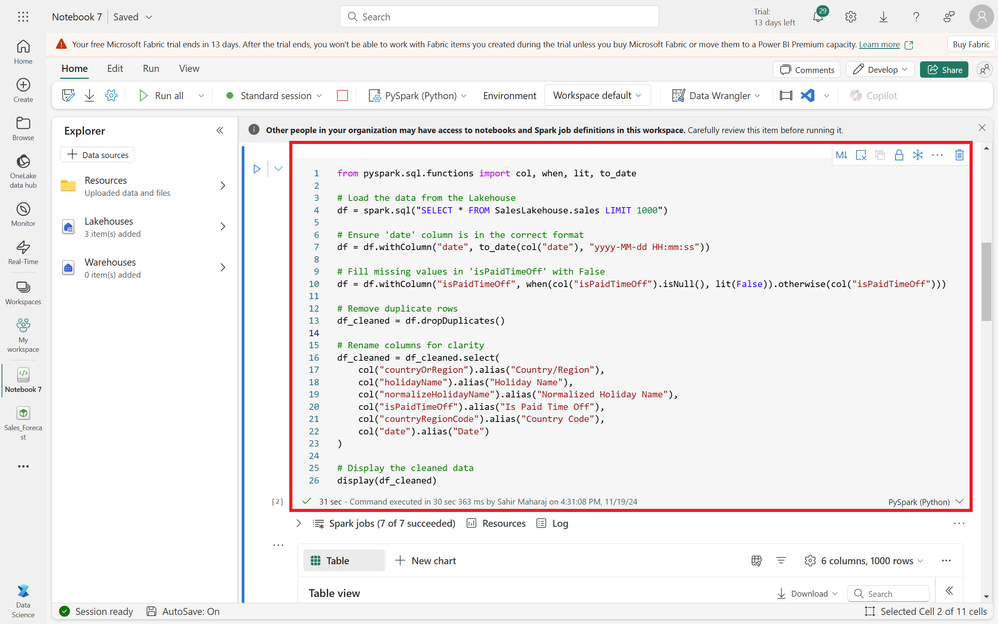The height and width of the screenshot is (624, 998).
Task: Open the Log tab under the cell
Action: coord(552,523)
